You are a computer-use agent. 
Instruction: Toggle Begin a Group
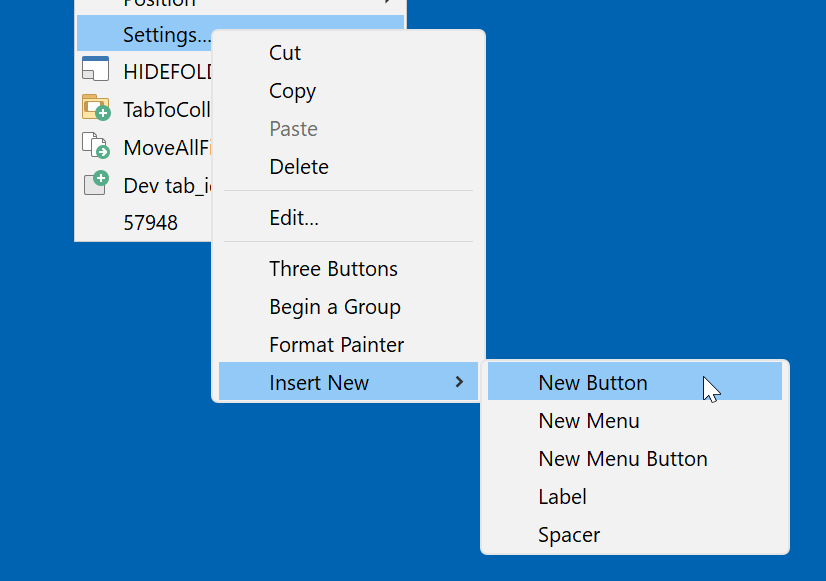(334, 307)
